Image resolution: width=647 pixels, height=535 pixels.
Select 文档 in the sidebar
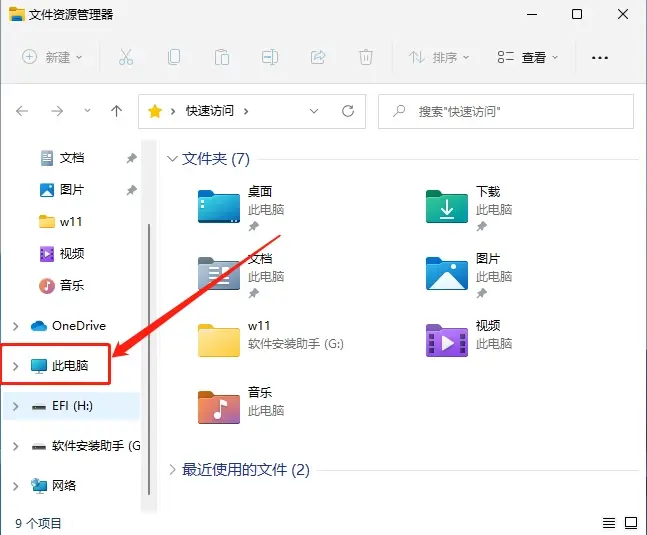(72, 158)
